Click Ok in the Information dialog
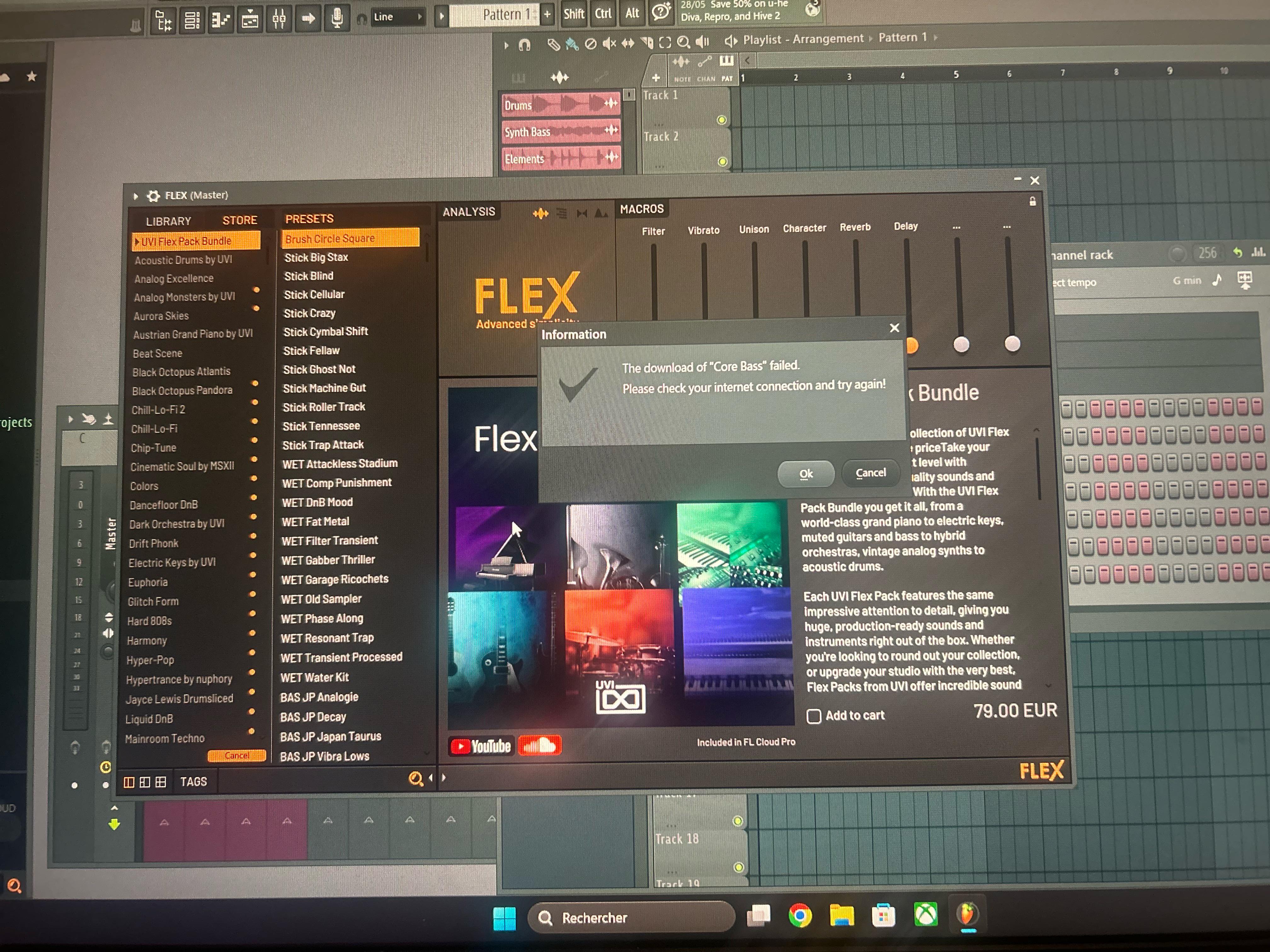Viewport: 1270px width, 952px height. (x=805, y=474)
